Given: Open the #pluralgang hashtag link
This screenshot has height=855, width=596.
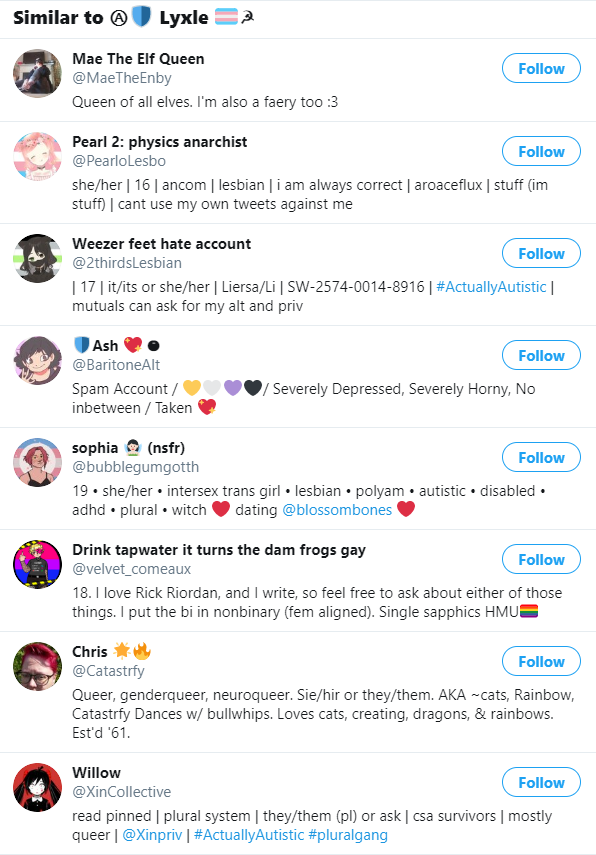Looking at the screenshot, I should click(348, 835).
